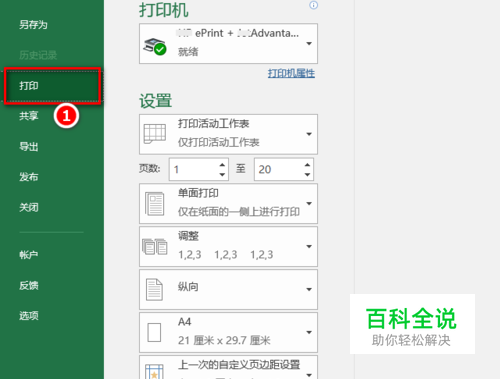Open the 反馈 (Feedback) page

(29, 285)
